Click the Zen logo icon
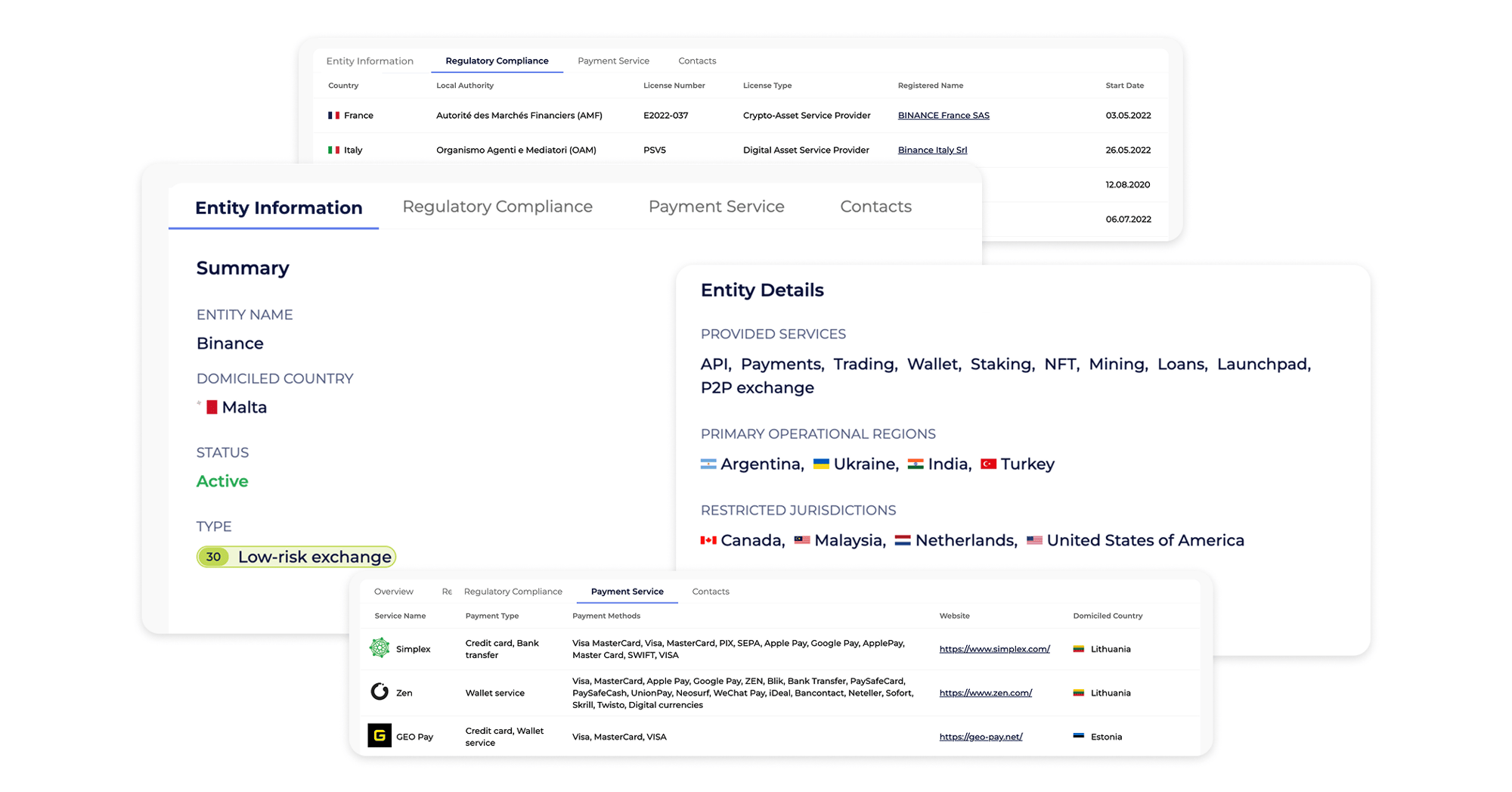The image size is (1512, 792). (x=380, y=691)
